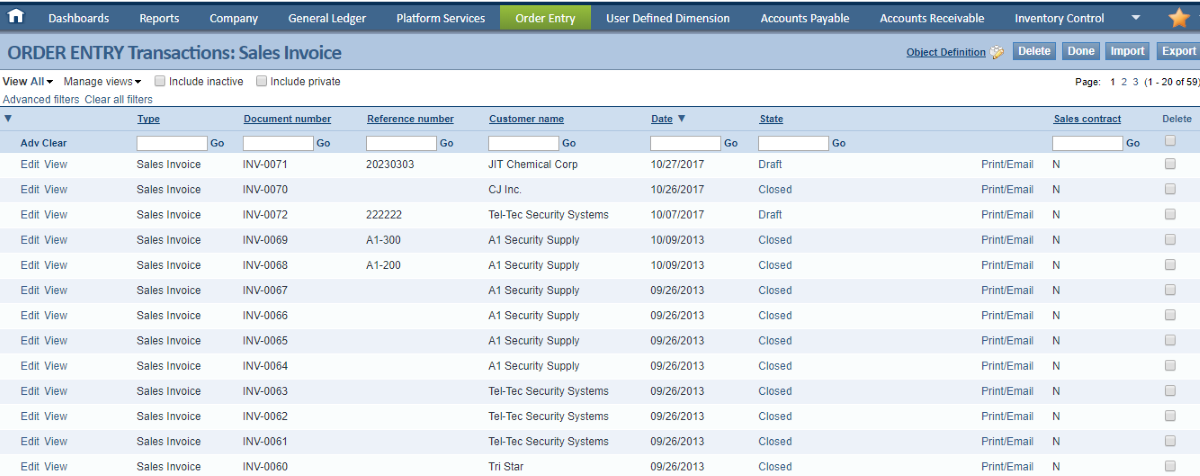Click the Export button
The image size is (1200, 476).
(1178, 51)
